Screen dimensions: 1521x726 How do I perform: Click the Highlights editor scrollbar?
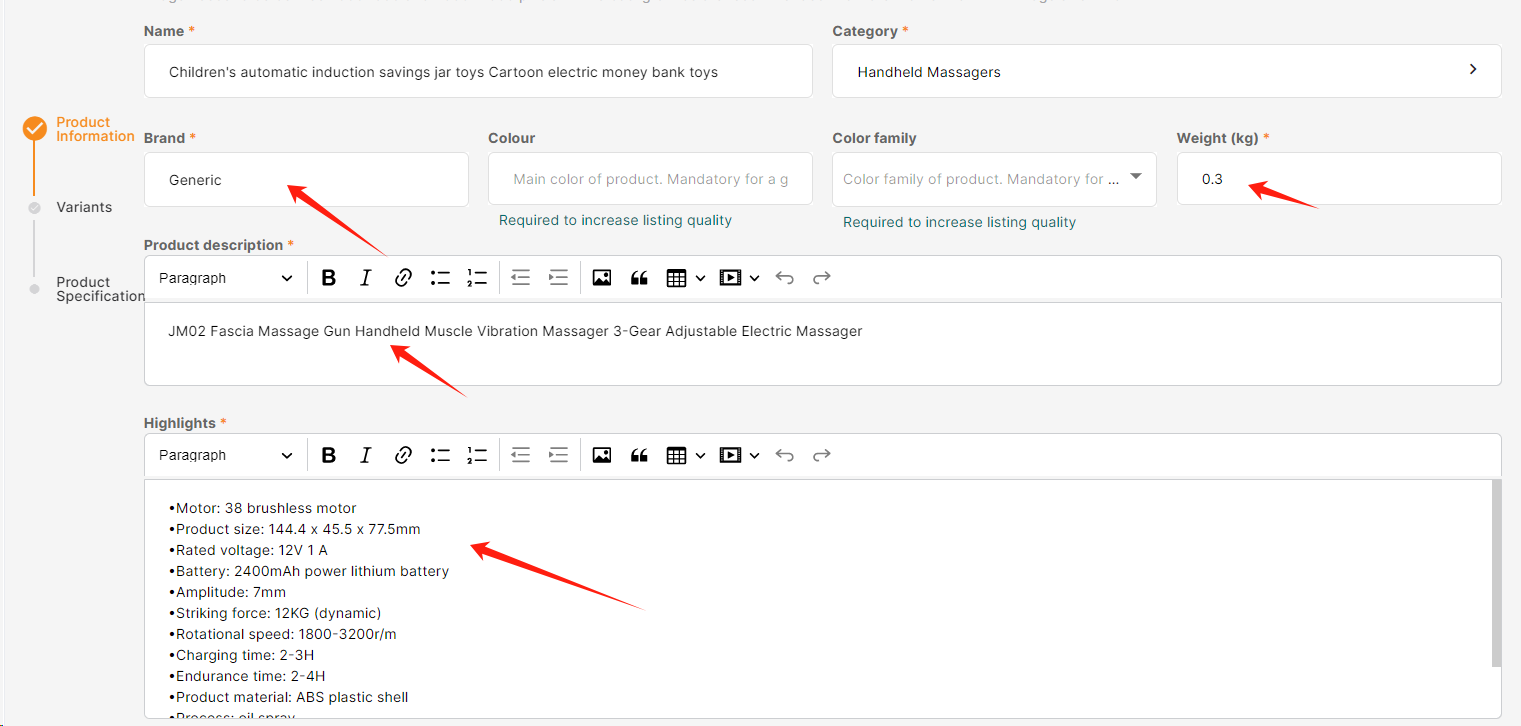tap(1496, 572)
